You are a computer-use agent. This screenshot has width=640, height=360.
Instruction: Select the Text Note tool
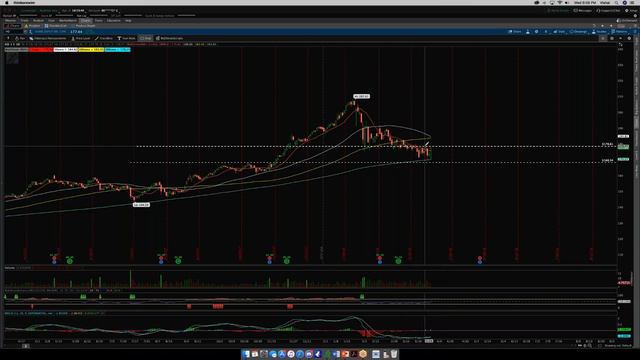click(127, 38)
